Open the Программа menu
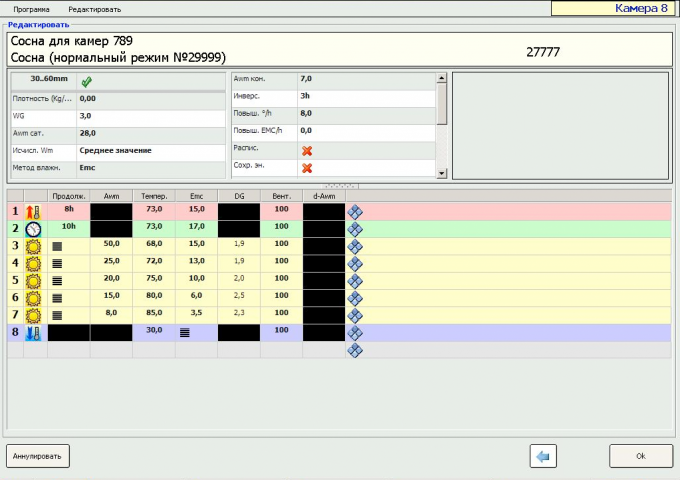This screenshot has width=680, height=480. [x=31, y=9]
